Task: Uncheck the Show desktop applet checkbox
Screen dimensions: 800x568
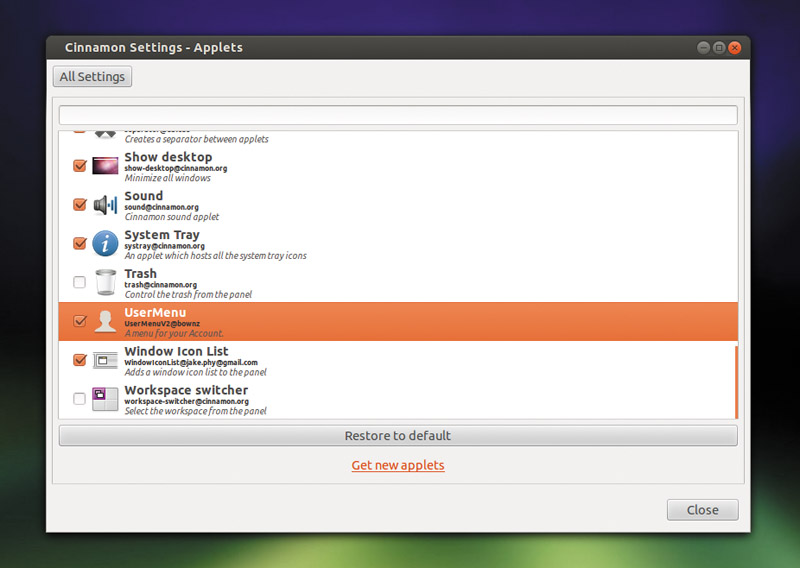Action: [80, 165]
